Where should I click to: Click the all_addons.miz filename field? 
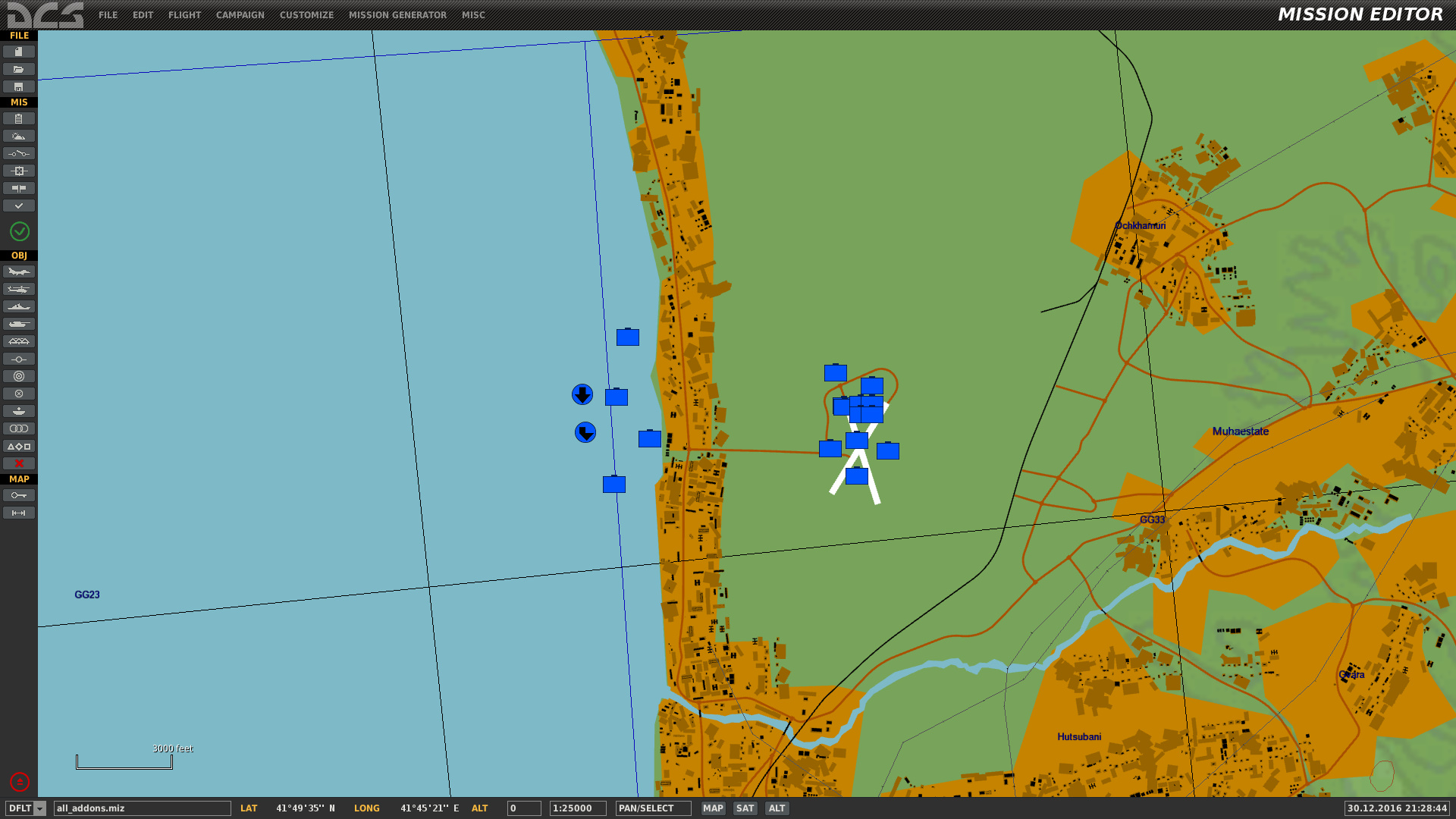click(x=142, y=808)
